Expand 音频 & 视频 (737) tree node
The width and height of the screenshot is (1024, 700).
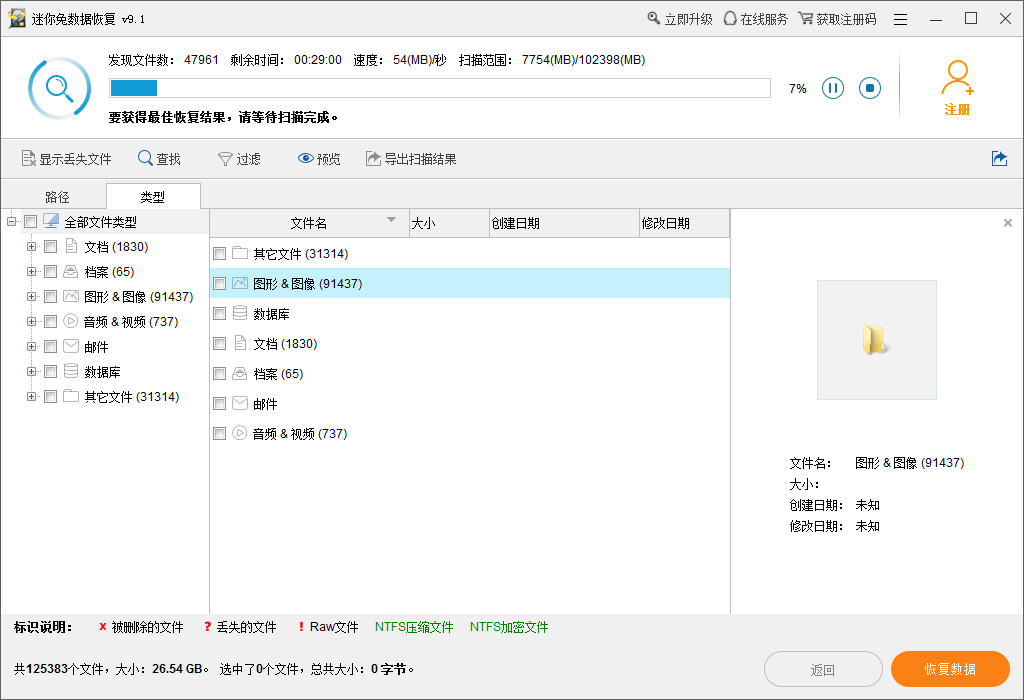coord(31,321)
